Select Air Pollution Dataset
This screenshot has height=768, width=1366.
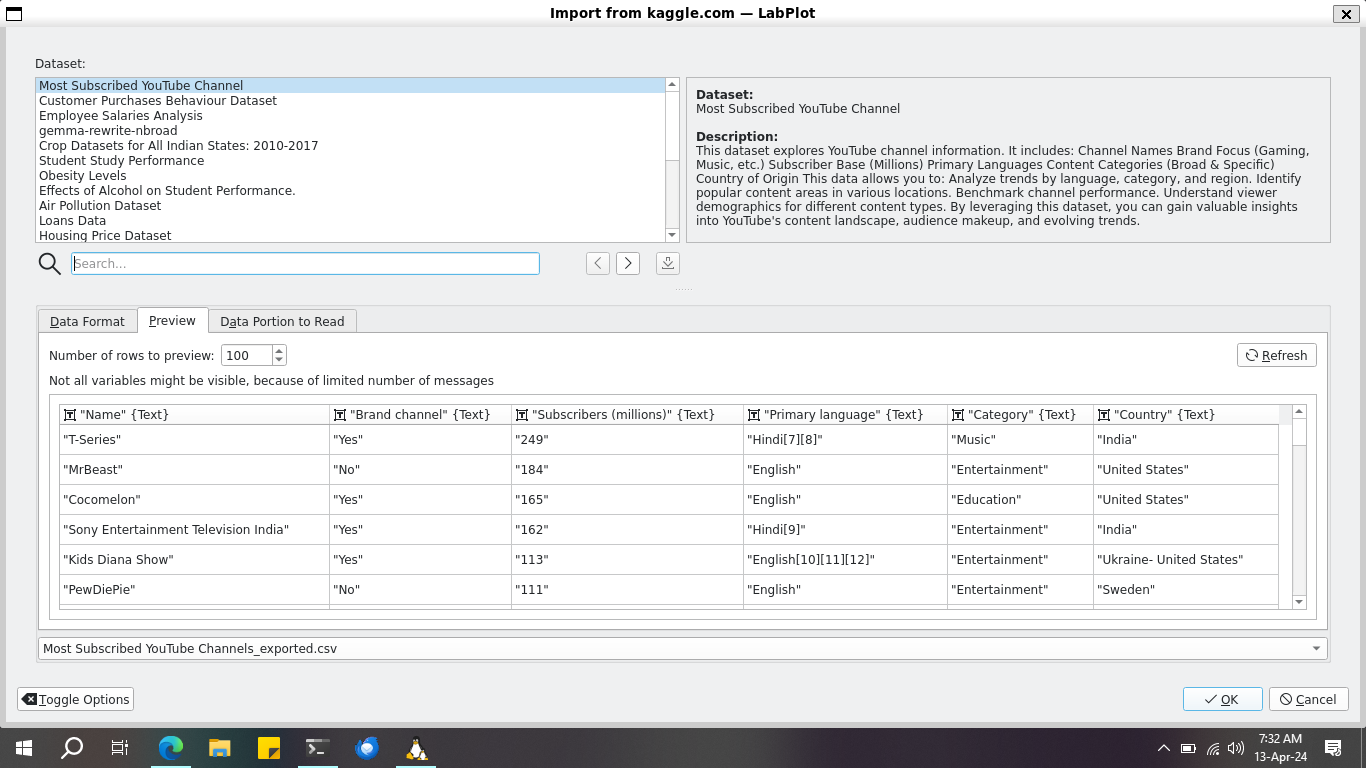click(350, 206)
